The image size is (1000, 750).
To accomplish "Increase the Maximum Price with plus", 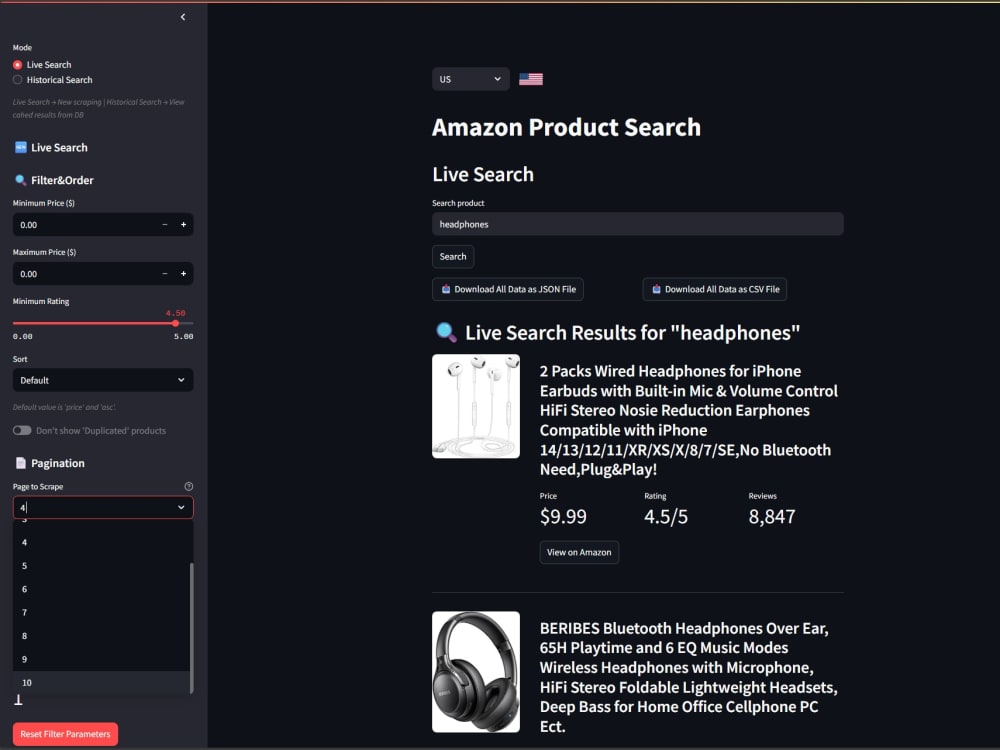I will tap(184, 274).
